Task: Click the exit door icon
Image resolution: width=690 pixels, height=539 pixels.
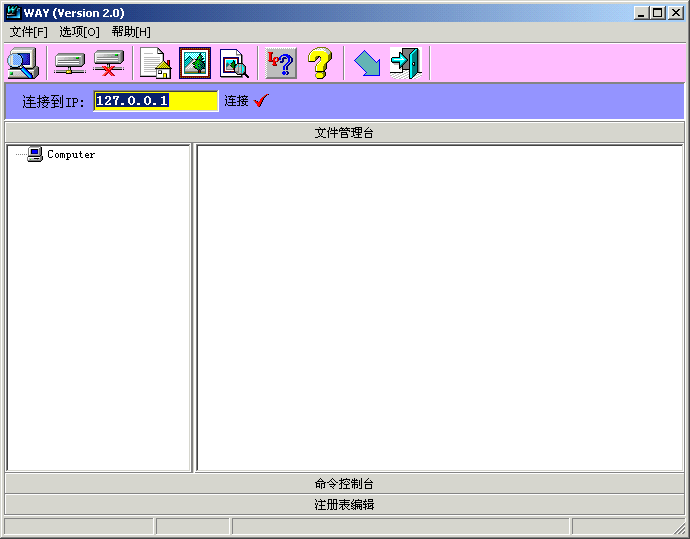Action: click(x=405, y=63)
